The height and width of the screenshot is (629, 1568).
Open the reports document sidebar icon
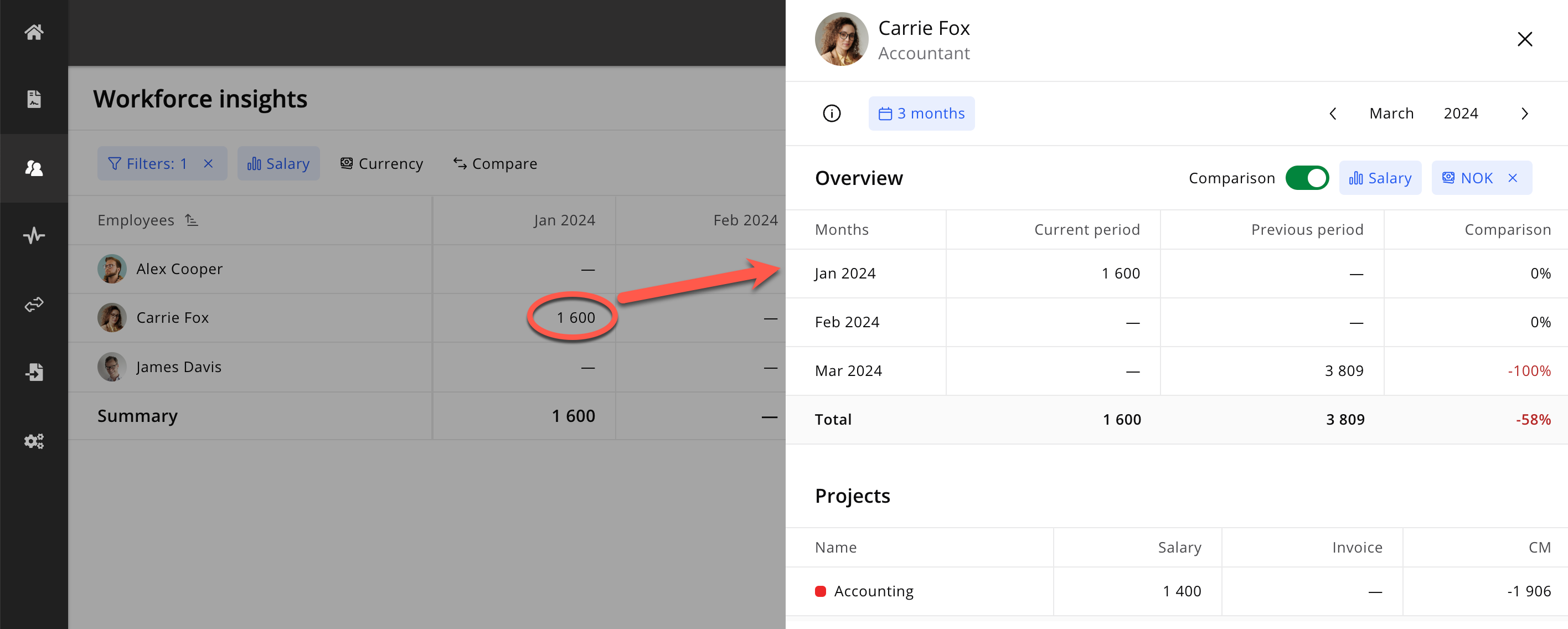(34, 99)
